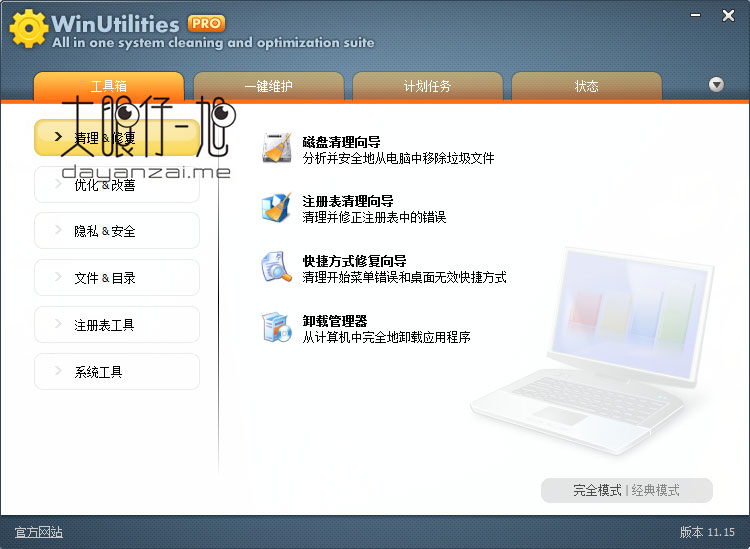Switch to 经典模式 view
Image resolution: width=750 pixels, height=549 pixels.
click(655, 490)
